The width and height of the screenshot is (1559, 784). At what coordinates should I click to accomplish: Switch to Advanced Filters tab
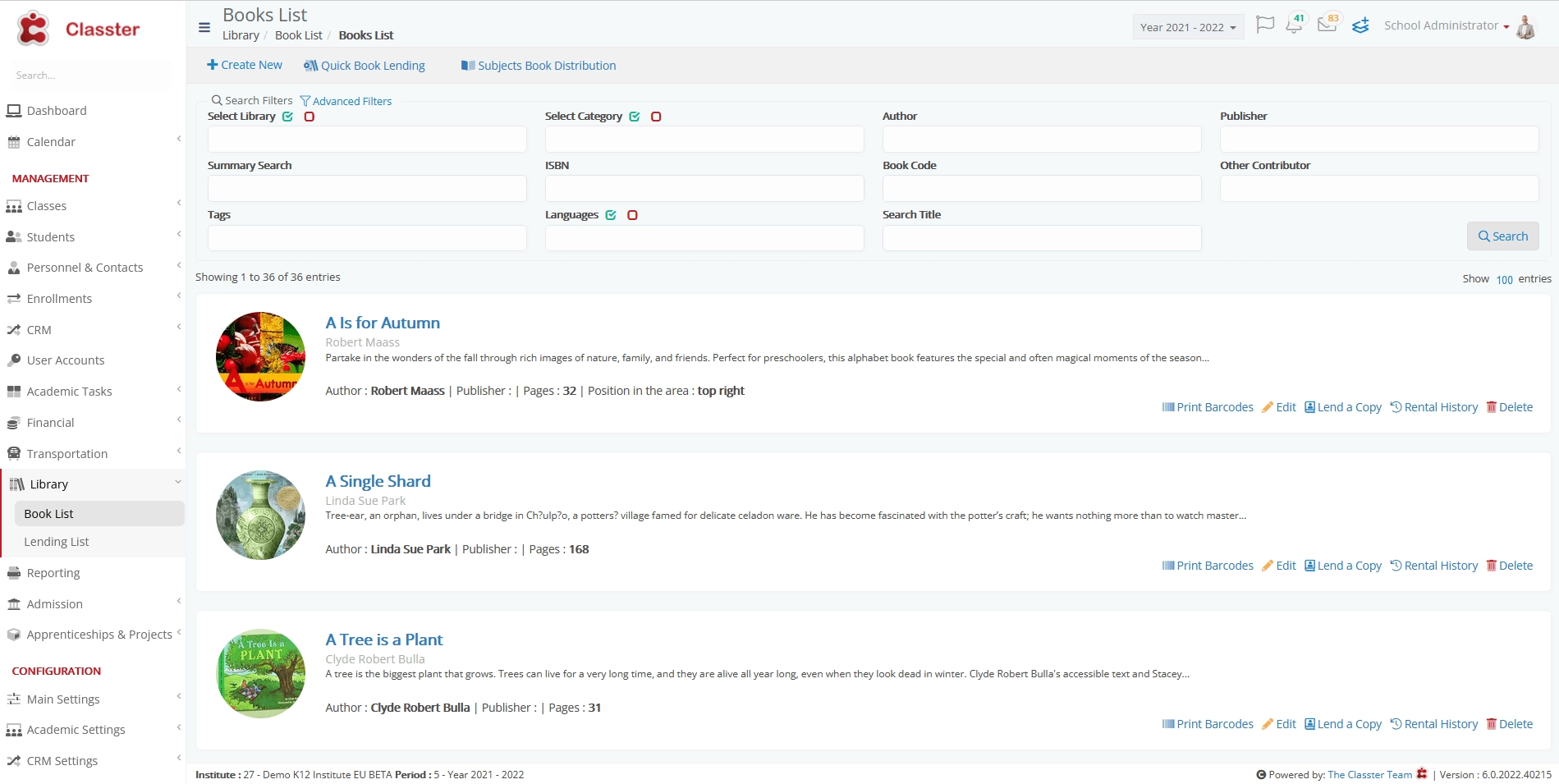pyautogui.click(x=346, y=101)
